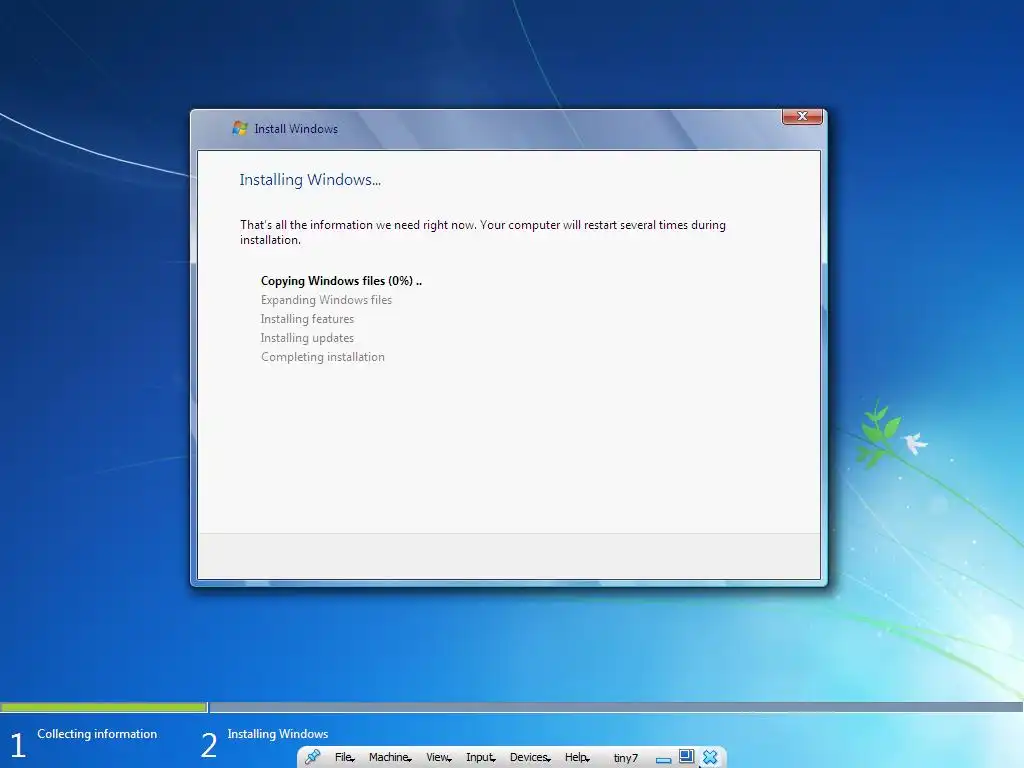Click the green Collecting information progress bar
Image resolution: width=1024 pixels, height=768 pixels.
click(x=104, y=707)
